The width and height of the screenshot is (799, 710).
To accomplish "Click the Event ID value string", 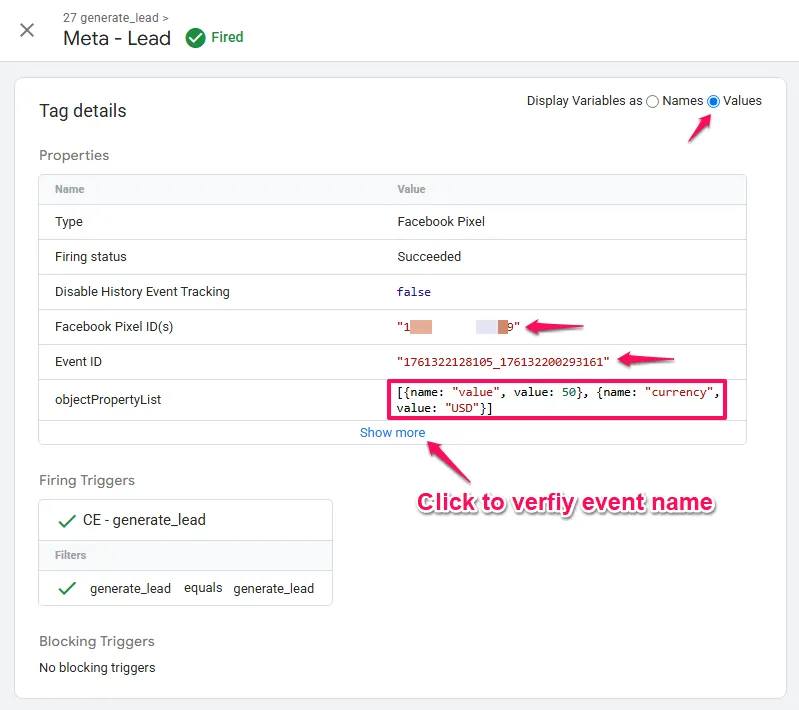I will (x=503, y=361).
